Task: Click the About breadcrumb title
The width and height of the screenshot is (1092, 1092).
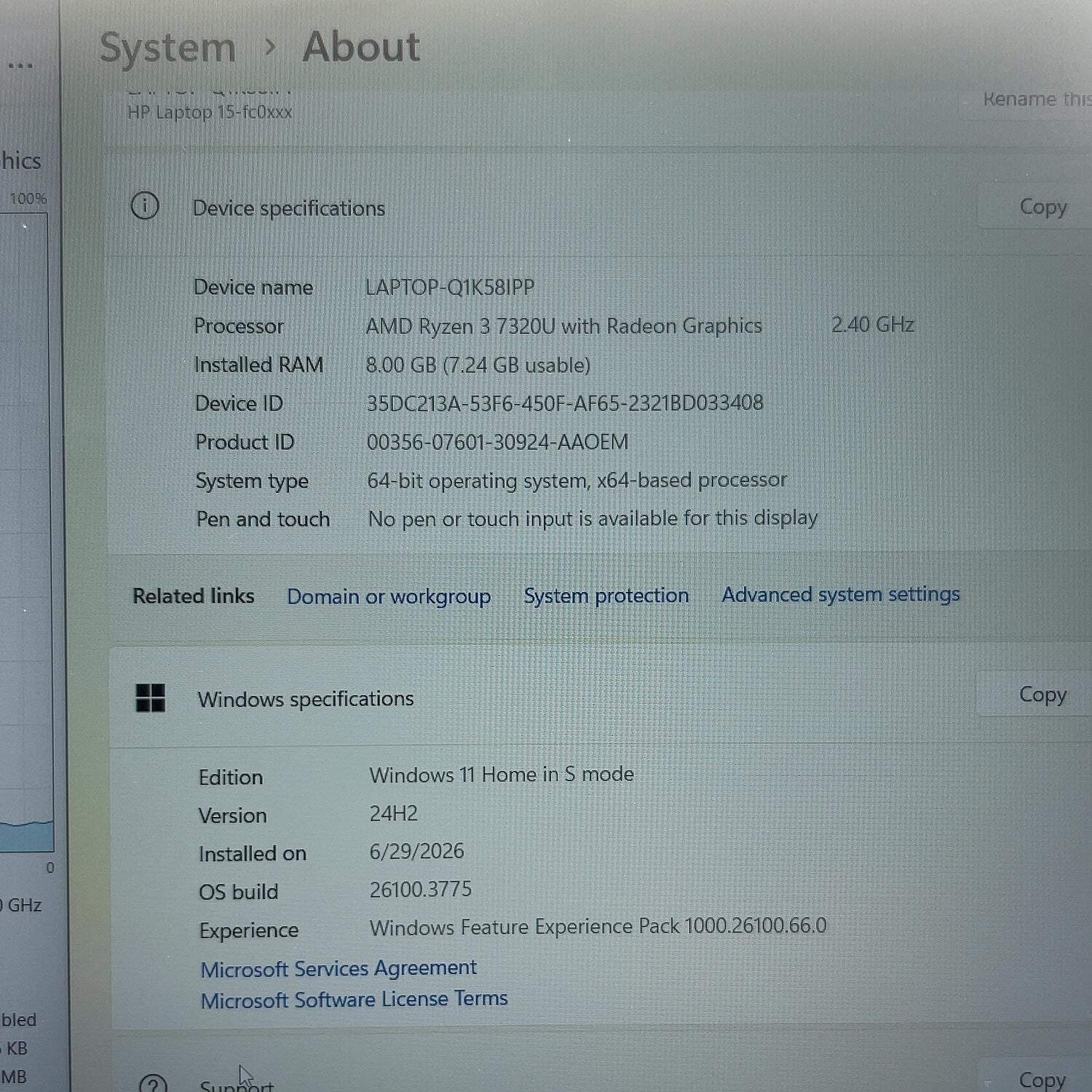Action: (x=361, y=47)
